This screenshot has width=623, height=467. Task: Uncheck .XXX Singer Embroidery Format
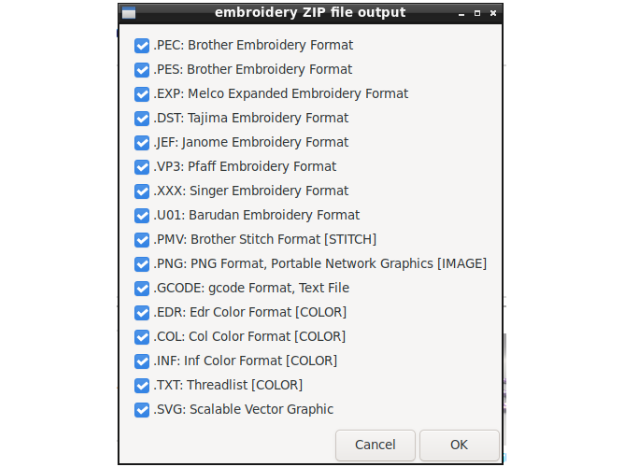coord(142,191)
